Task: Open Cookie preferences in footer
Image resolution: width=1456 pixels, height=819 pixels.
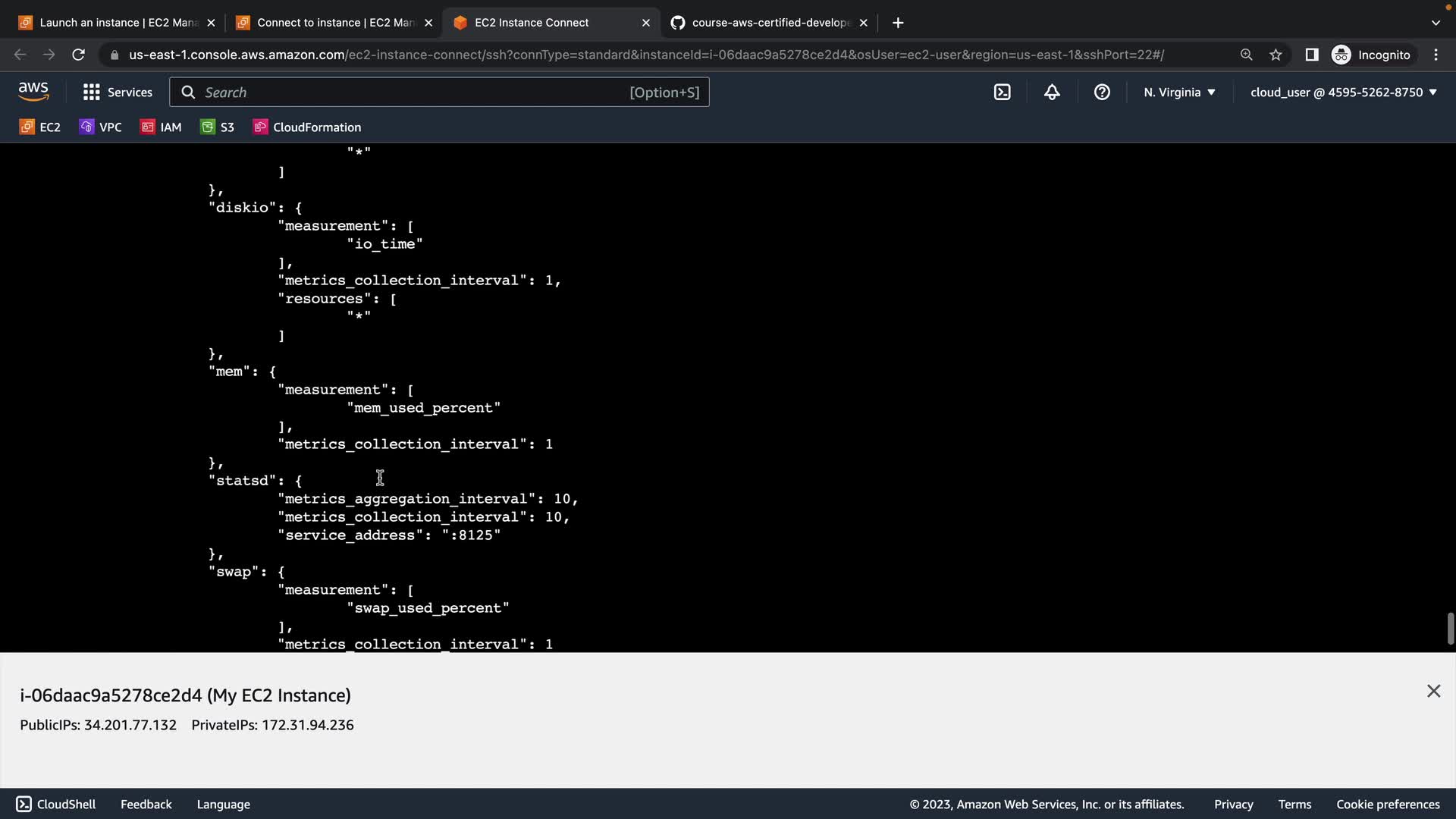Action: coord(1387,805)
